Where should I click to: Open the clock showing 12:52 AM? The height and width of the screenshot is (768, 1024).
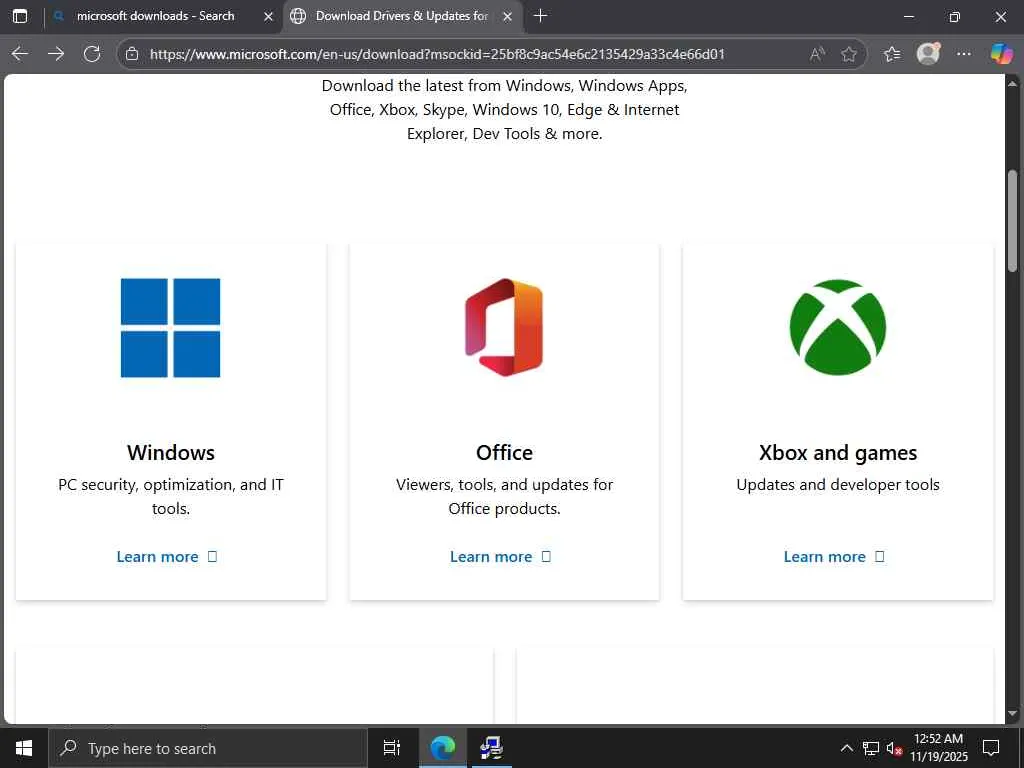click(938, 748)
